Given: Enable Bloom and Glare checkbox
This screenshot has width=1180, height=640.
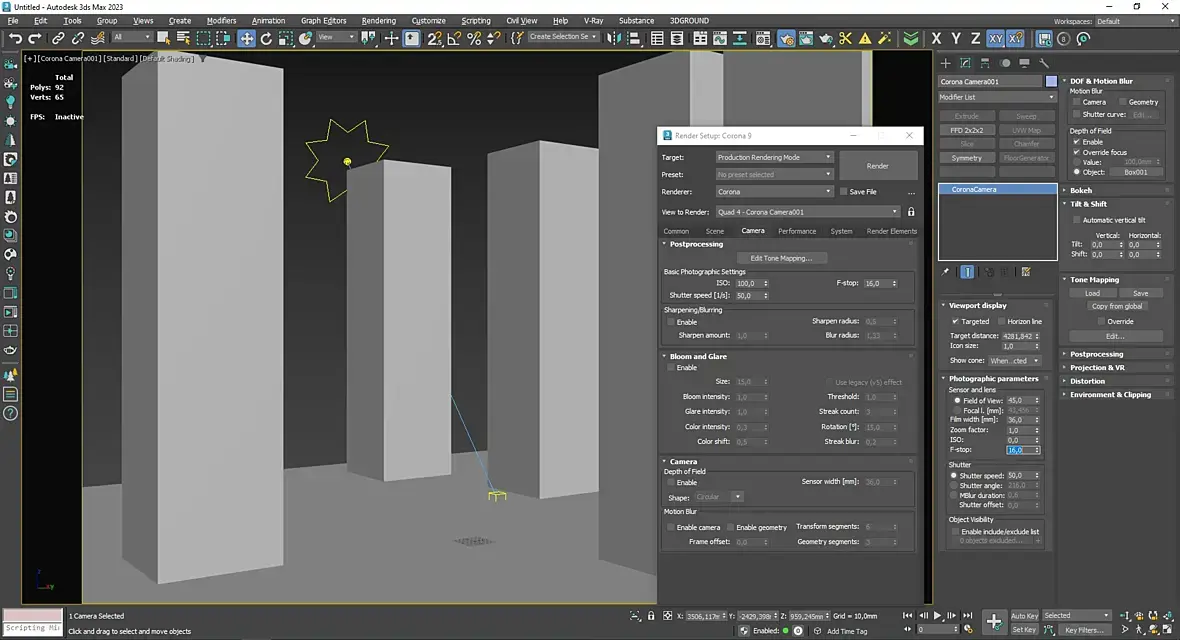Looking at the screenshot, I should tap(671, 368).
